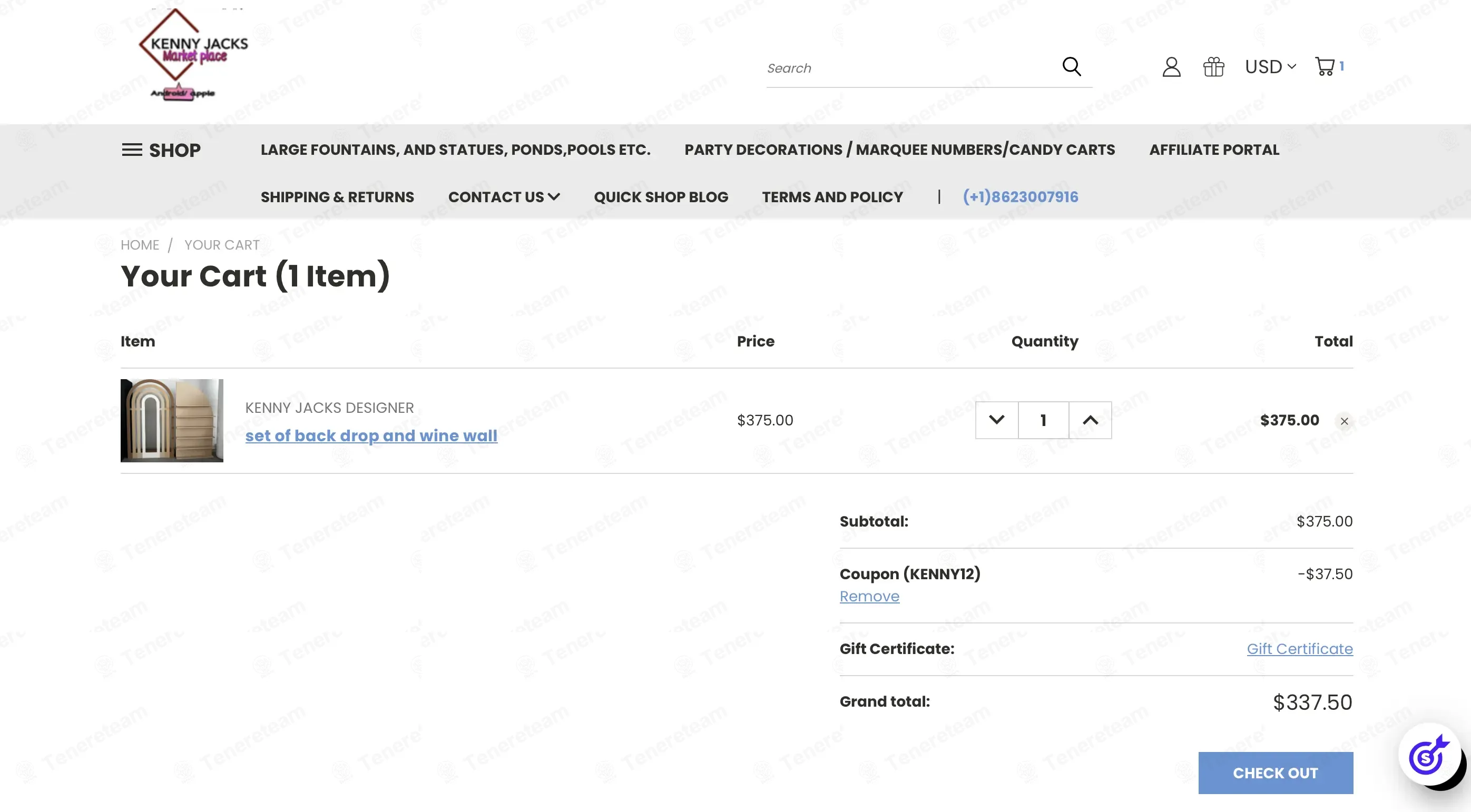Open Large Fountains and Statues menu
1471x812 pixels.
[x=455, y=150]
